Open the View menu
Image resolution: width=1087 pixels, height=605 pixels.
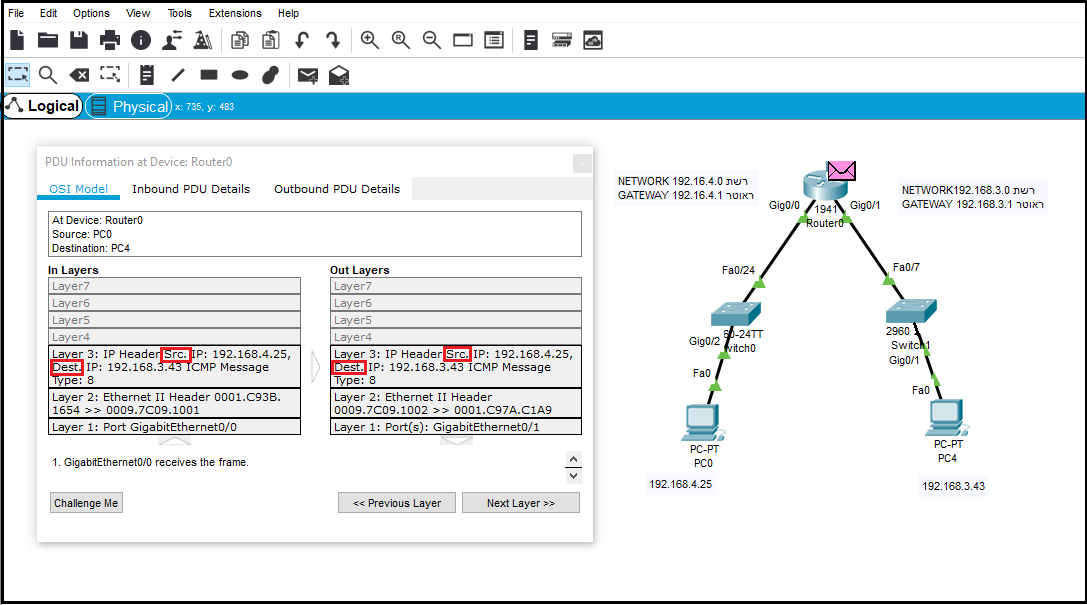click(138, 13)
